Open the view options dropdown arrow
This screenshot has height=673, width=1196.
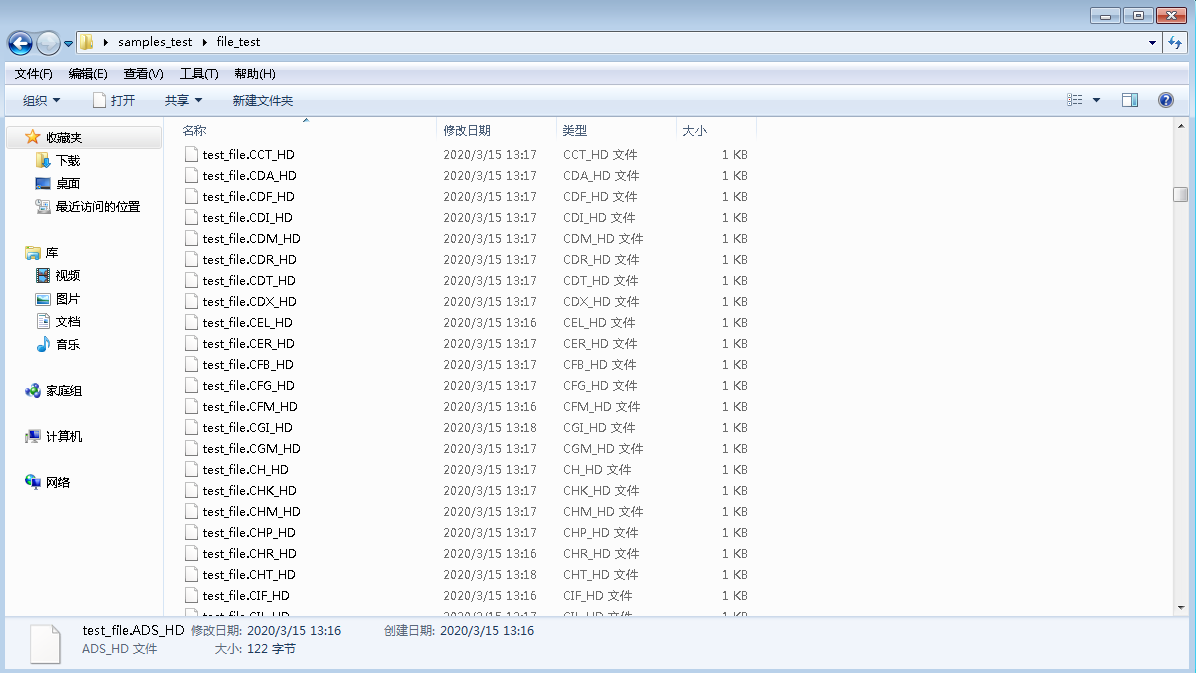(x=1096, y=100)
